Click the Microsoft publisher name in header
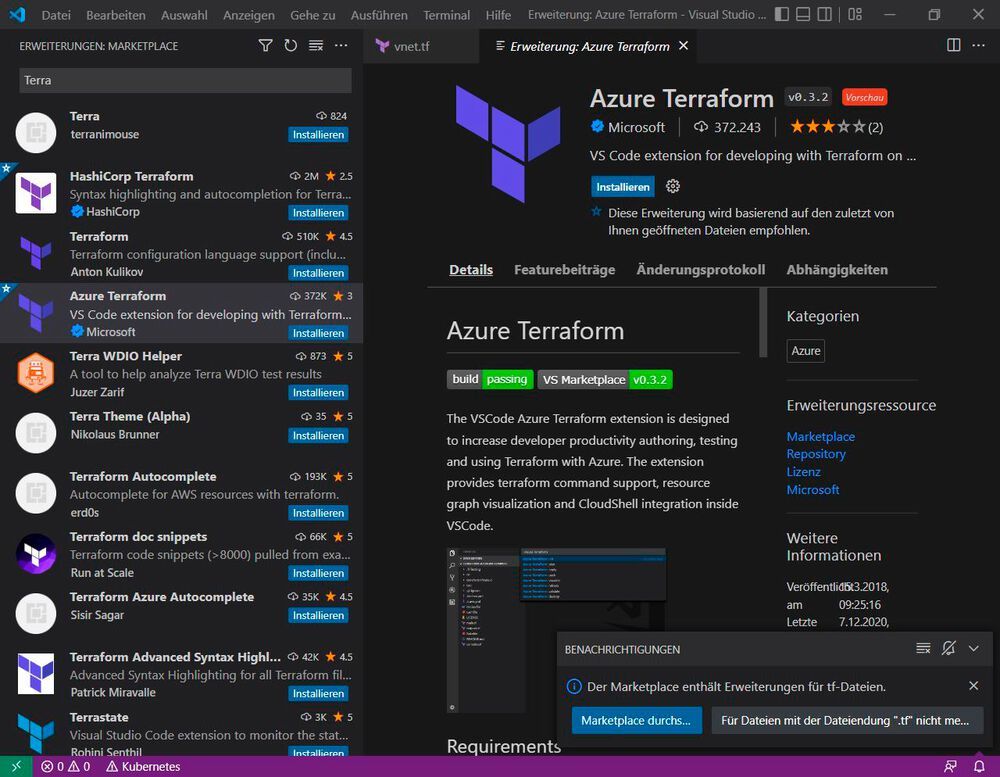This screenshot has height=777, width=1000. point(636,127)
